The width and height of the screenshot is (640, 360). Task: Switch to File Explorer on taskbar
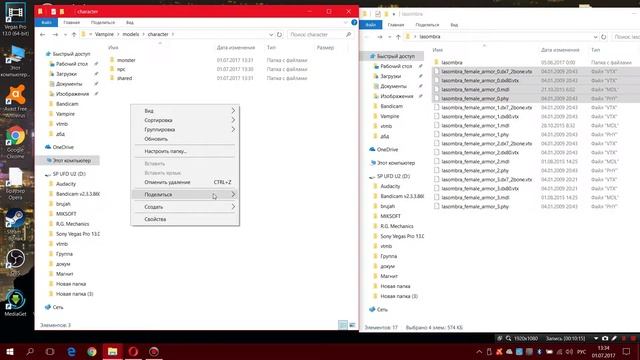coord(113,351)
